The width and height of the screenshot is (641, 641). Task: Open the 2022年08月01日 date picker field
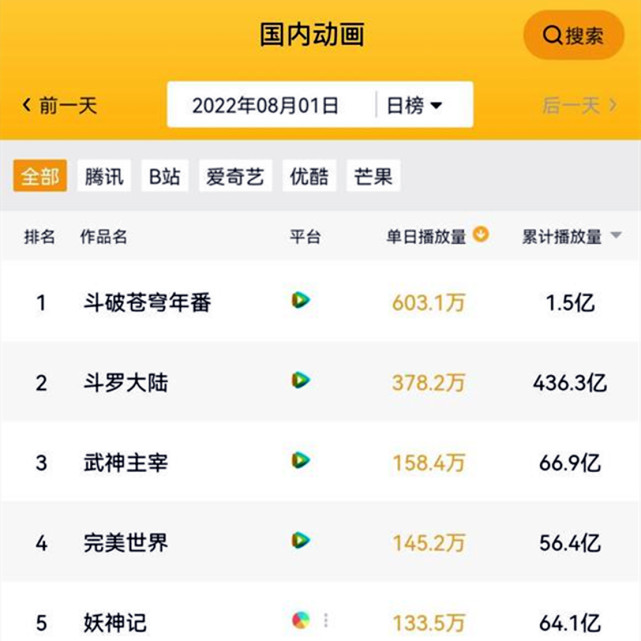coord(266,105)
